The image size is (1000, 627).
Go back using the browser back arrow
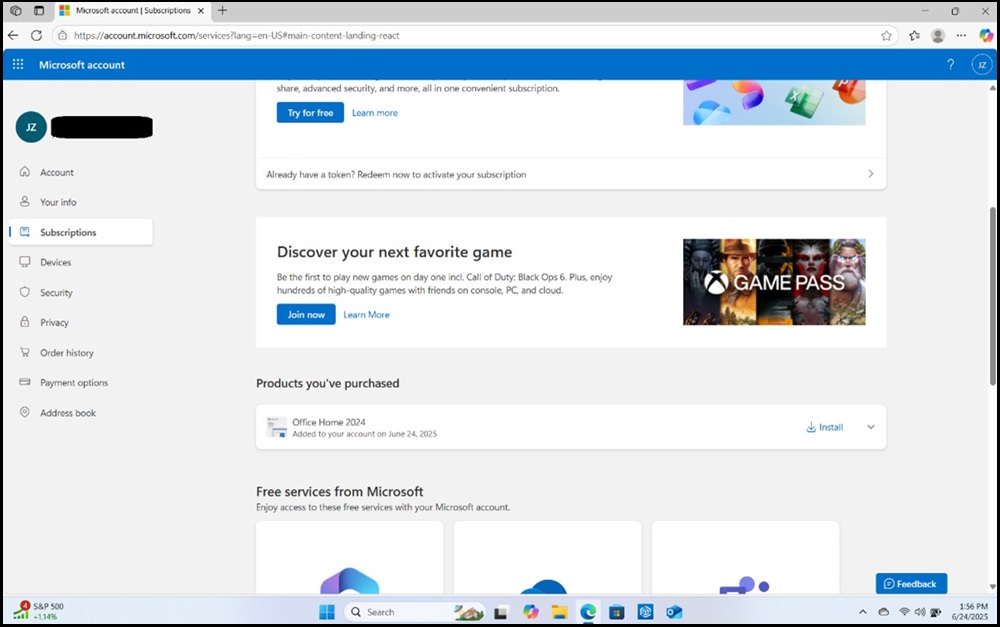(x=13, y=34)
